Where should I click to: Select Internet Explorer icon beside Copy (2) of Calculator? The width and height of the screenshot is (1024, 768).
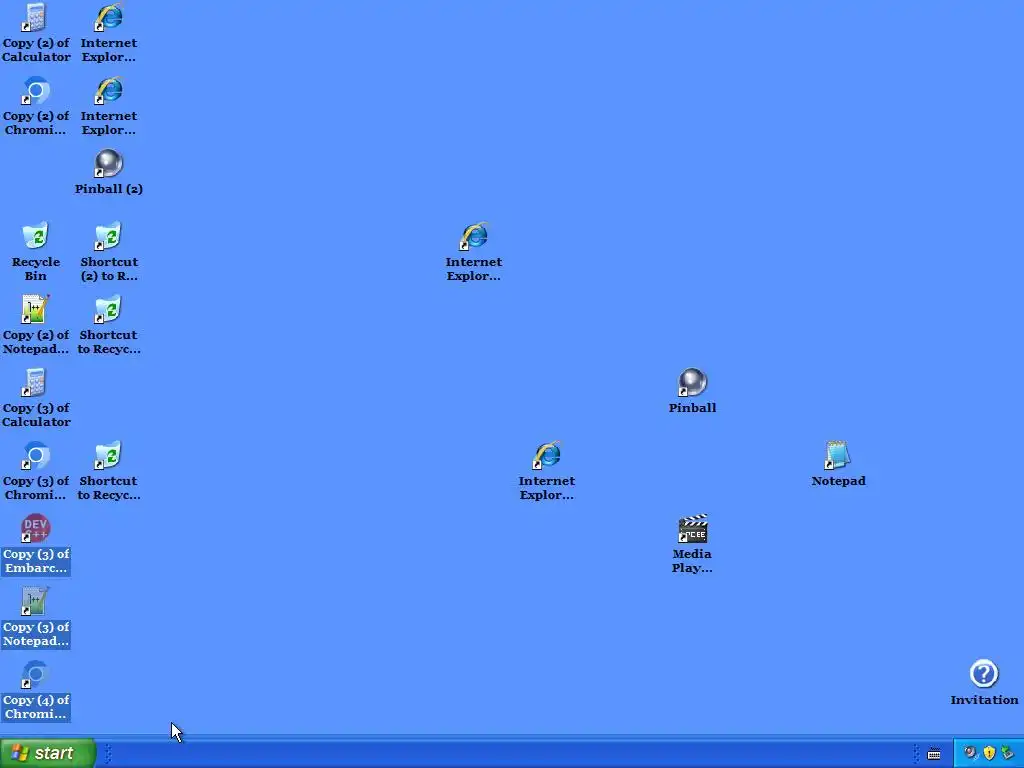[x=108, y=33]
